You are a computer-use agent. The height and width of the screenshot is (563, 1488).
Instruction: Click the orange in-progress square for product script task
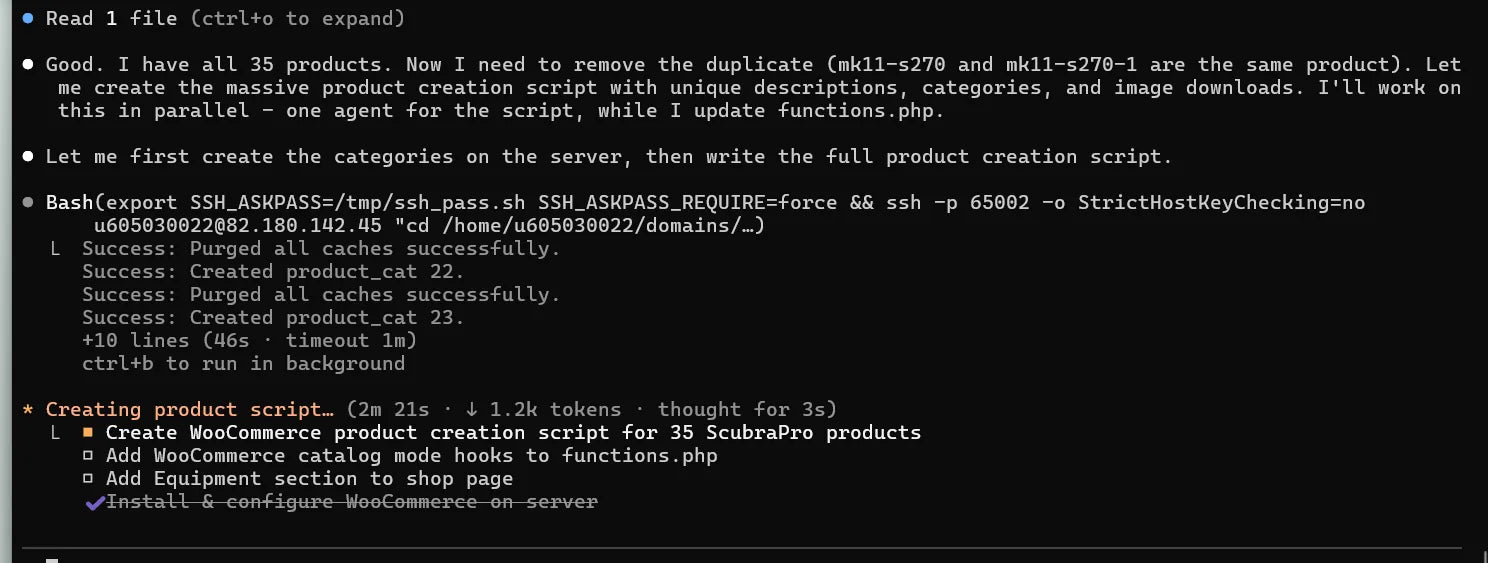pos(88,433)
